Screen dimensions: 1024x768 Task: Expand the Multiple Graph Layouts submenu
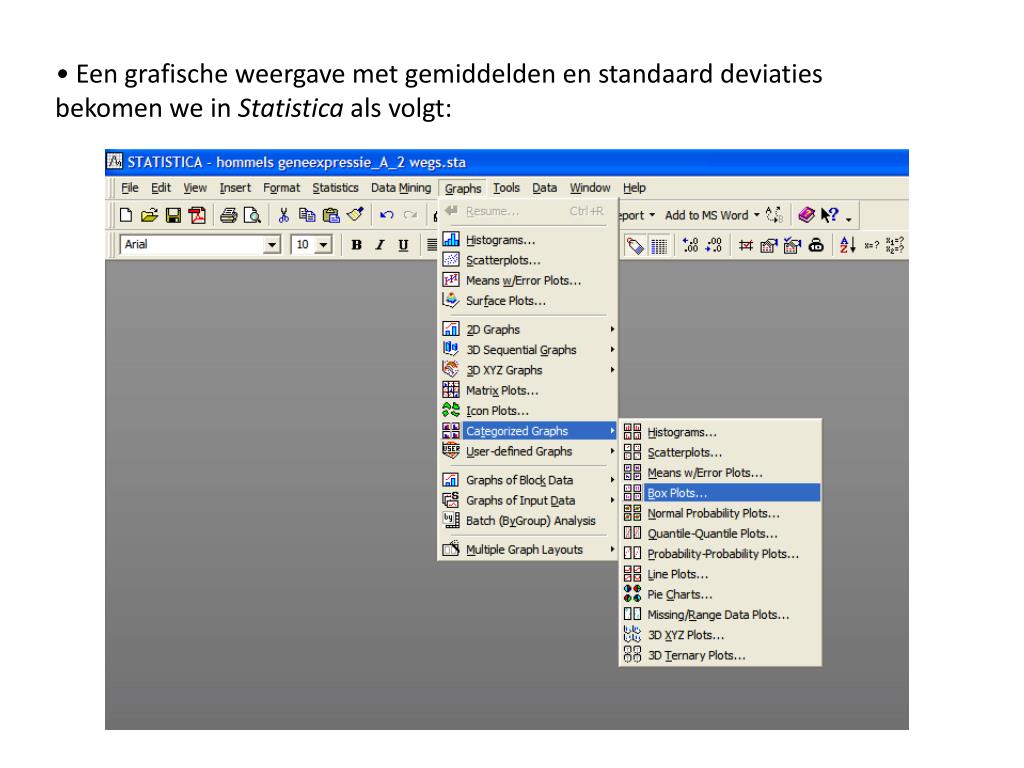pos(528,549)
